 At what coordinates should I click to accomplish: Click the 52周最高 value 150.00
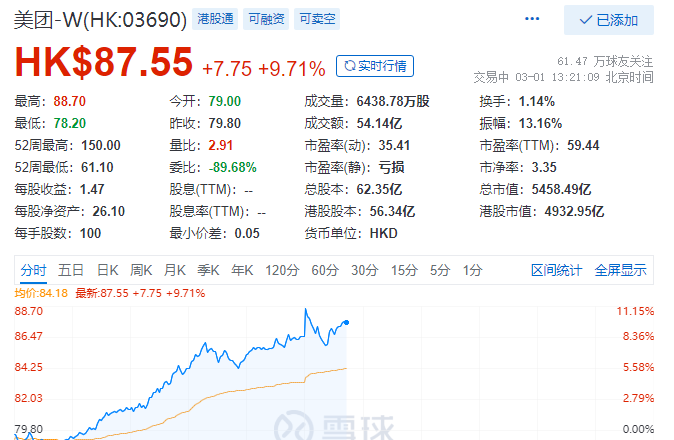101,145
